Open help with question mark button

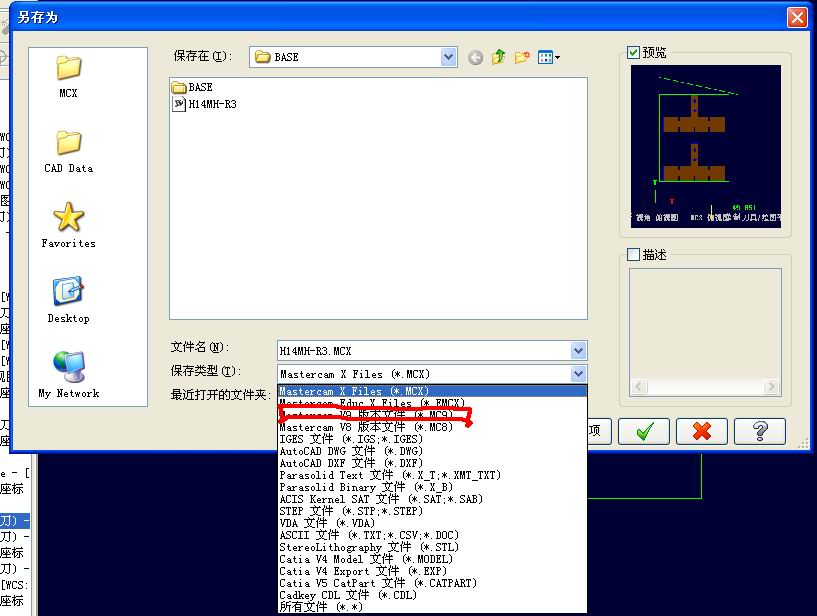click(760, 431)
